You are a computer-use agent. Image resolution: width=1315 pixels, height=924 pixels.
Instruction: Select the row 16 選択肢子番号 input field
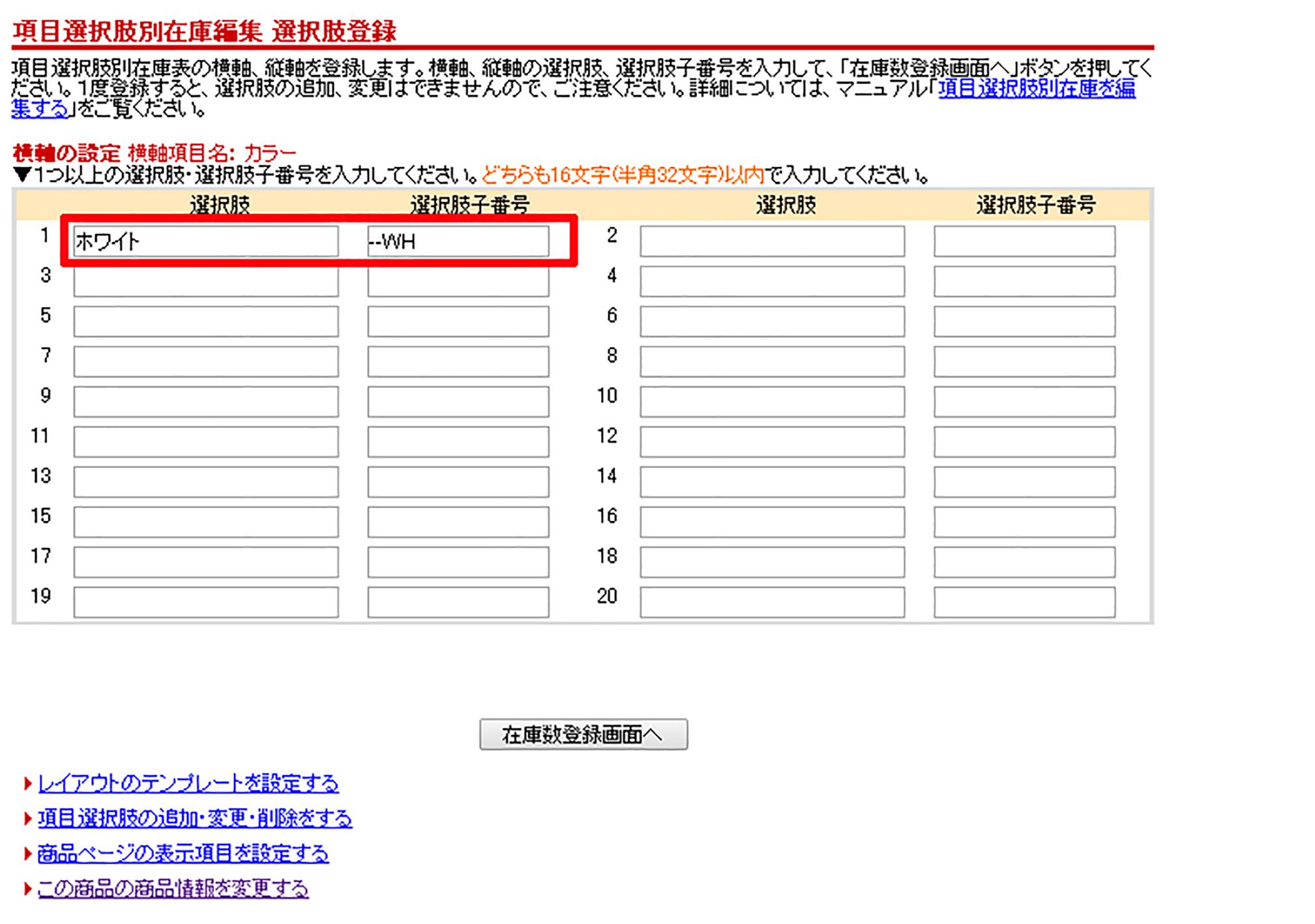click(x=1024, y=522)
